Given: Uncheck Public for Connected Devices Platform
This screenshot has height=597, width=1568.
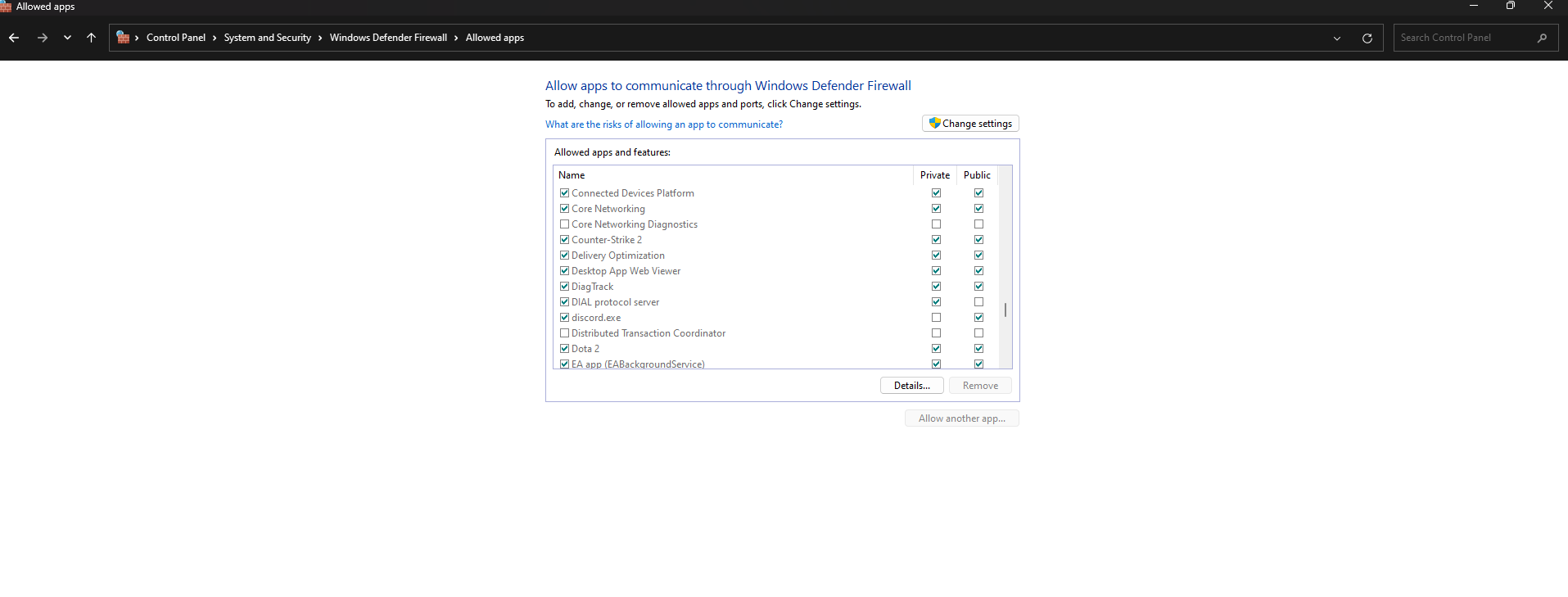Looking at the screenshot, I should 978,193.
